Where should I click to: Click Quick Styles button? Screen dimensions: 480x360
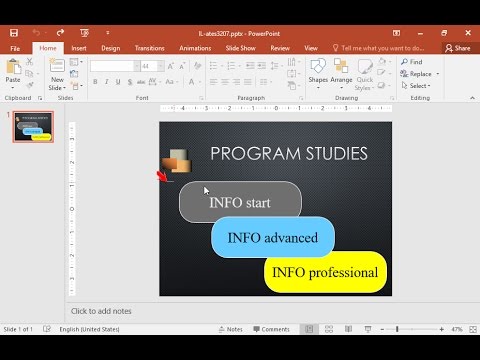tap(365, 74)
